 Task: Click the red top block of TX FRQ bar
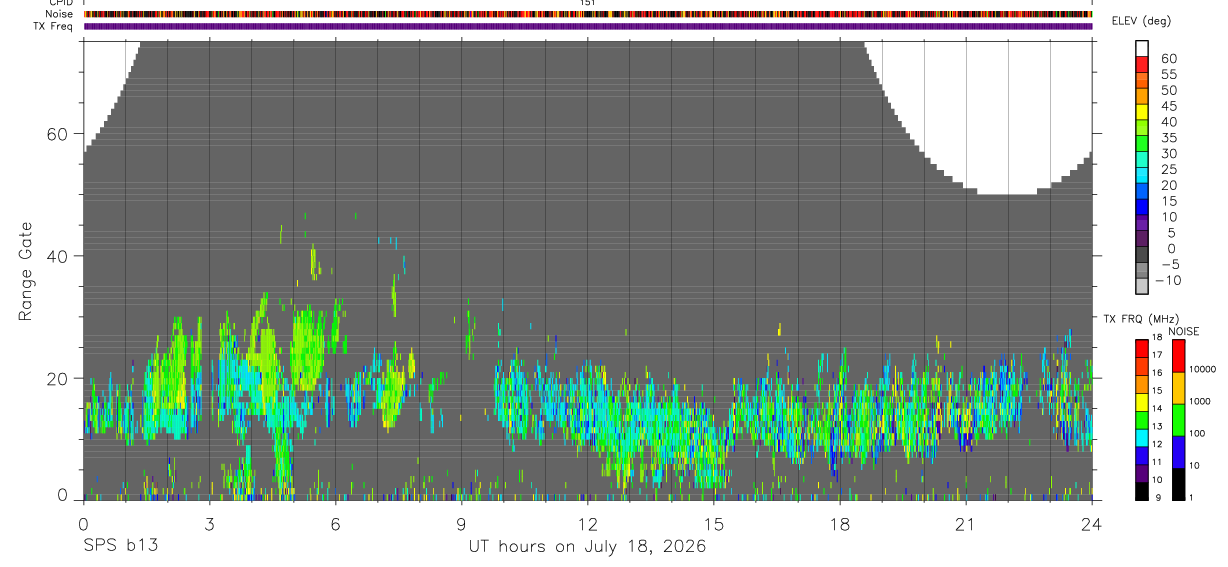pyautogui.click(x=1141, y=349)
